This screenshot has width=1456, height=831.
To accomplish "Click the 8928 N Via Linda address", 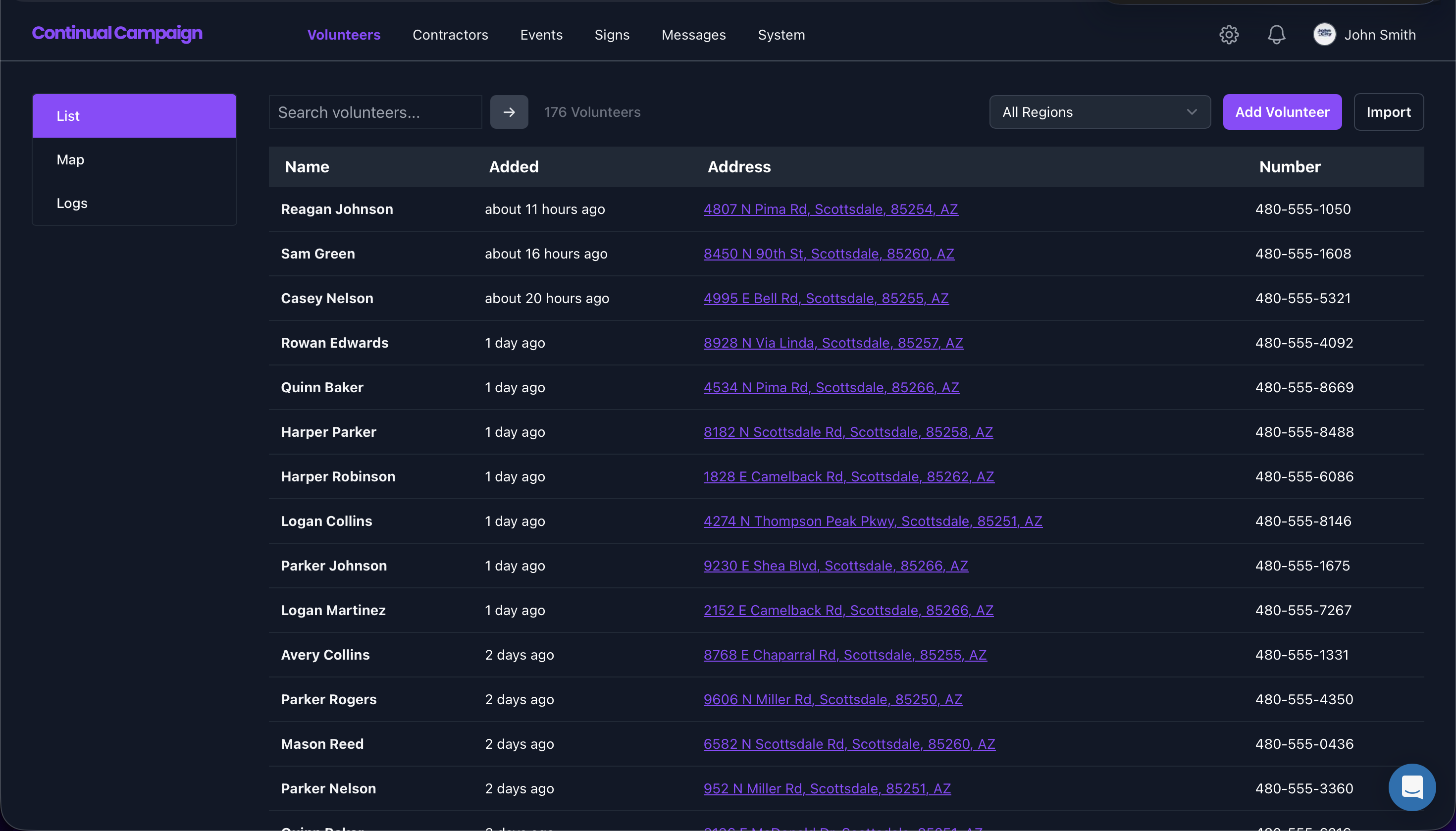I will coord(832,342).
